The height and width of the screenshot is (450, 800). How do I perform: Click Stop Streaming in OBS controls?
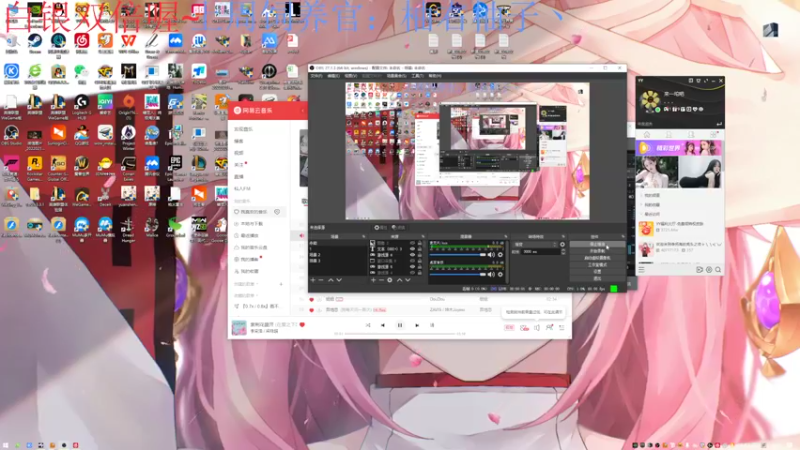pyautogui.click(x=597, y=244)
